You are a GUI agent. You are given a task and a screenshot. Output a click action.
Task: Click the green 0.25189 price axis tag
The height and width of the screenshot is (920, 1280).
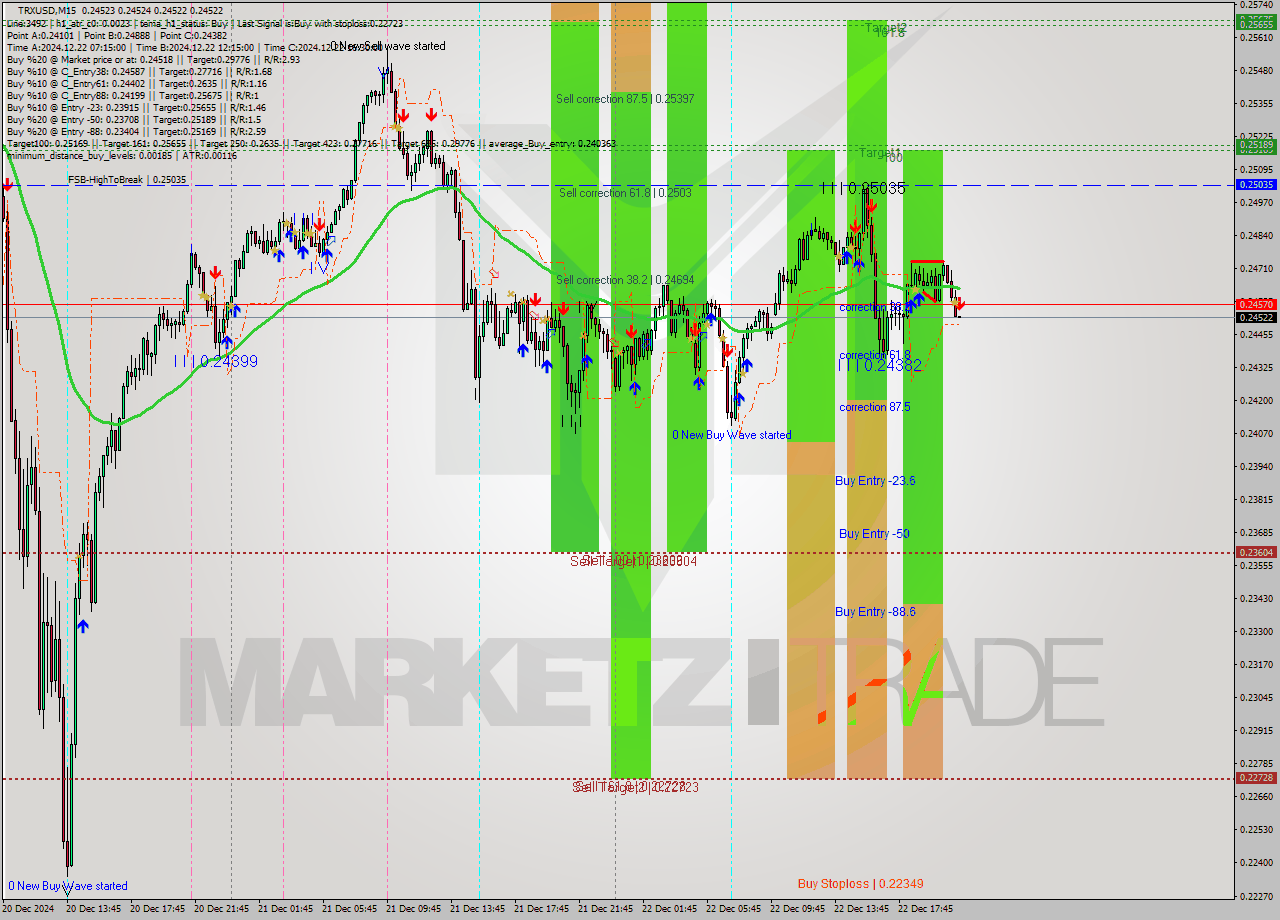pos(1256,146)
